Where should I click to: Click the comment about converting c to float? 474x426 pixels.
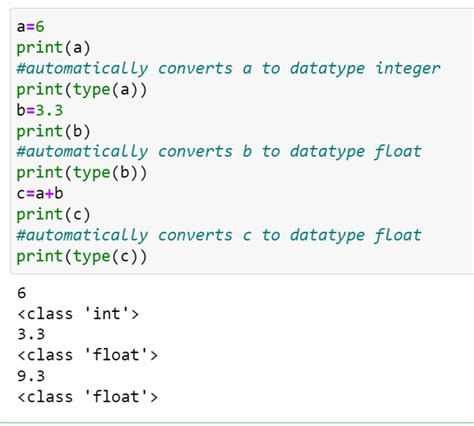tap(219, 235)
